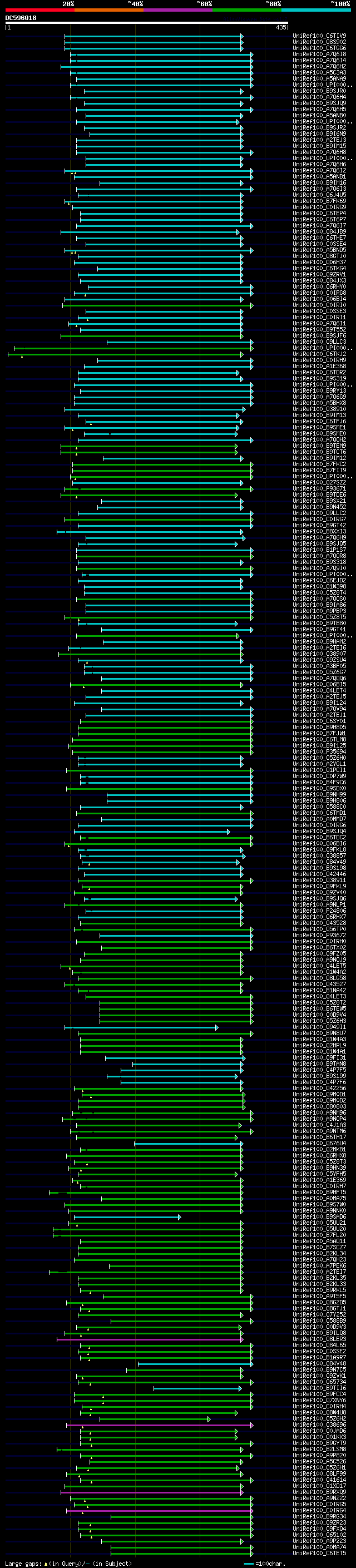Screen dimensions: 356x1568
Task: Open hit UniRef100_P93672
Action: coord(319,936)
